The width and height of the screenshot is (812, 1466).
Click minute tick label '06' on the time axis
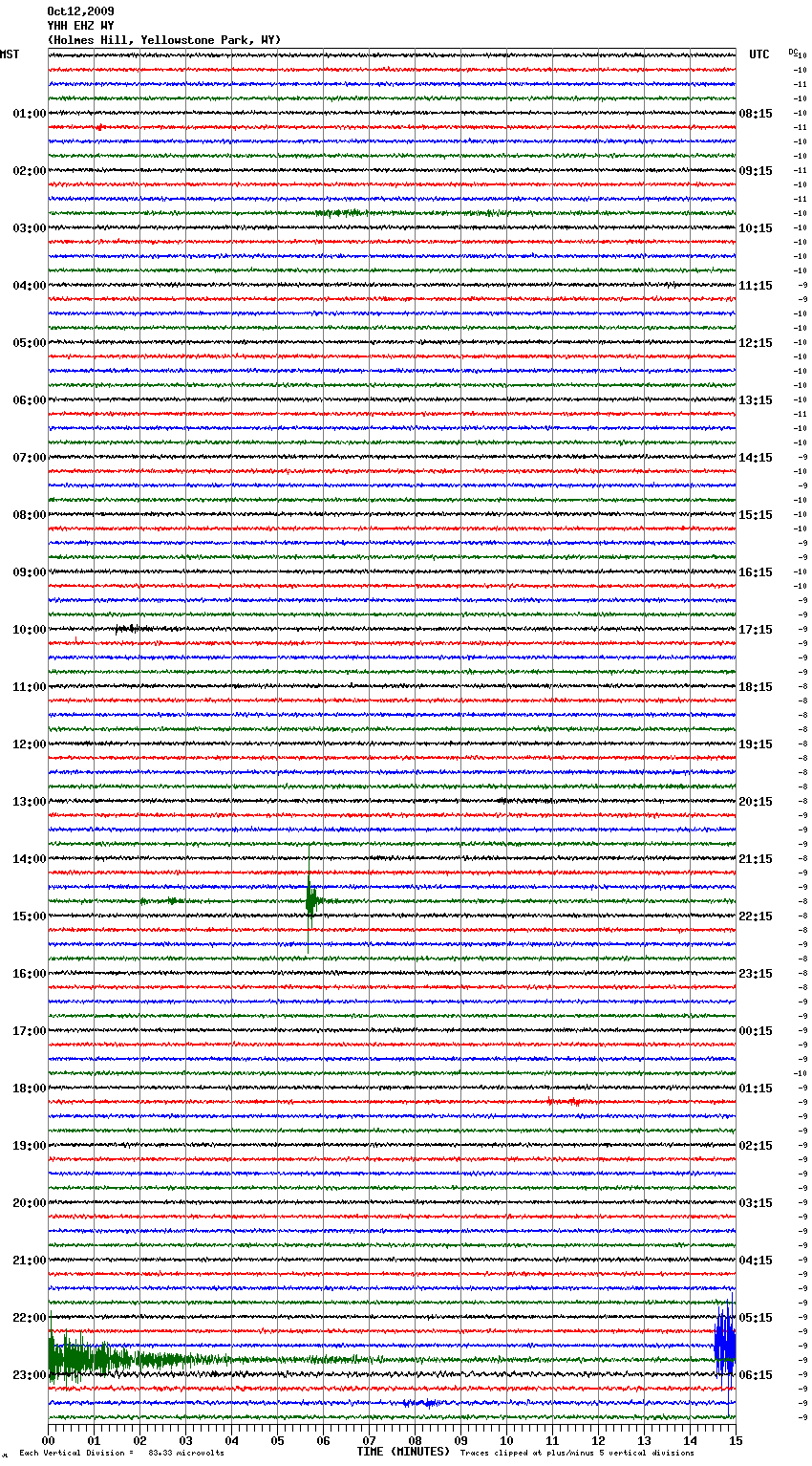[x=323, y=1440]
